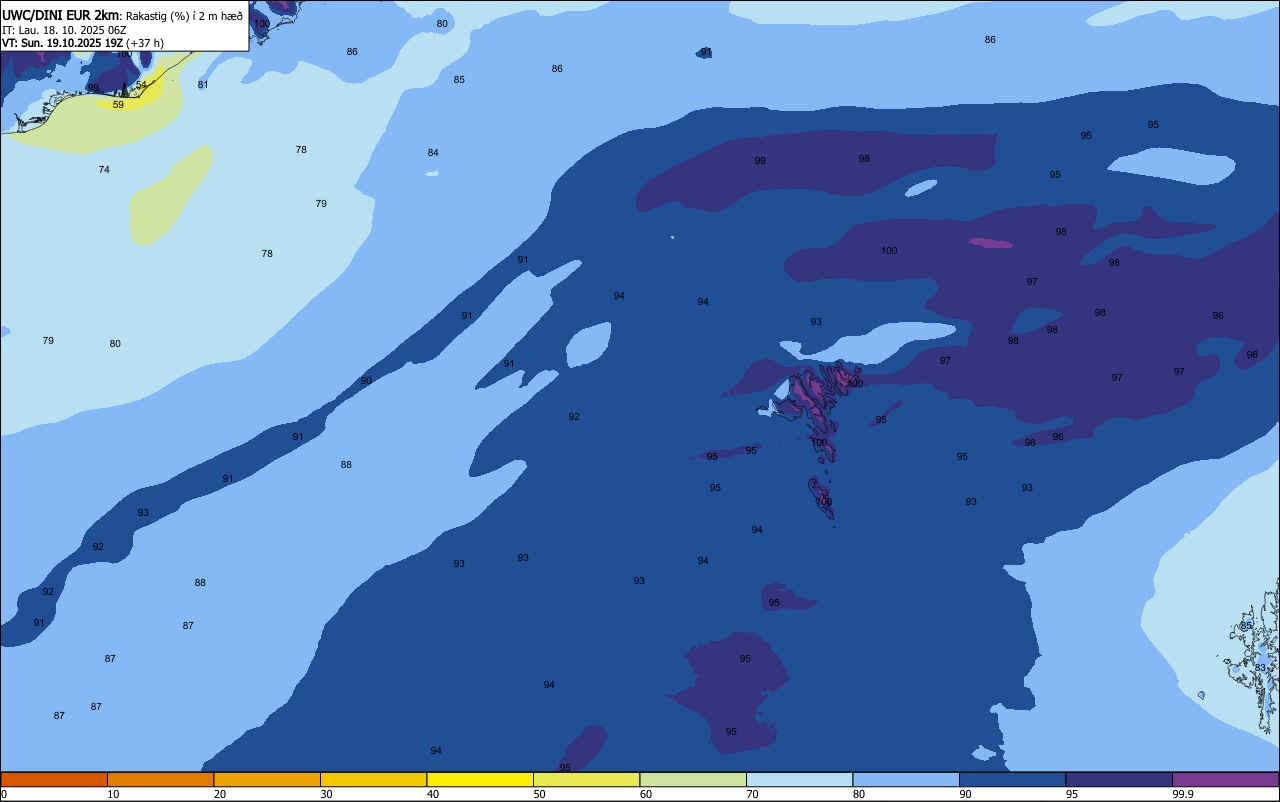This screenshot has height=802, width=1280.
Task: Pick the 95–99.9 dark indigo legend swatch
Action: click(1119, 779)
